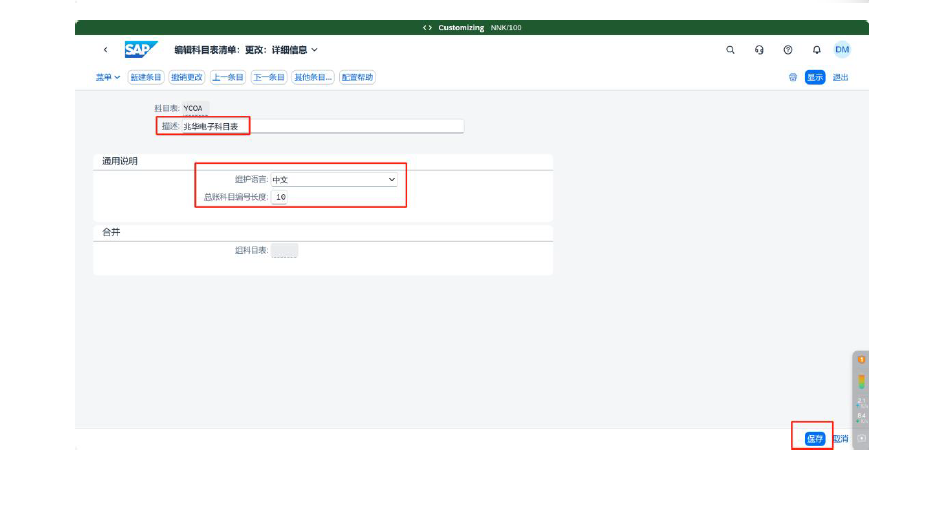Click the back arrow next to SAP logo
934x524 pixels.
[105, 50]
